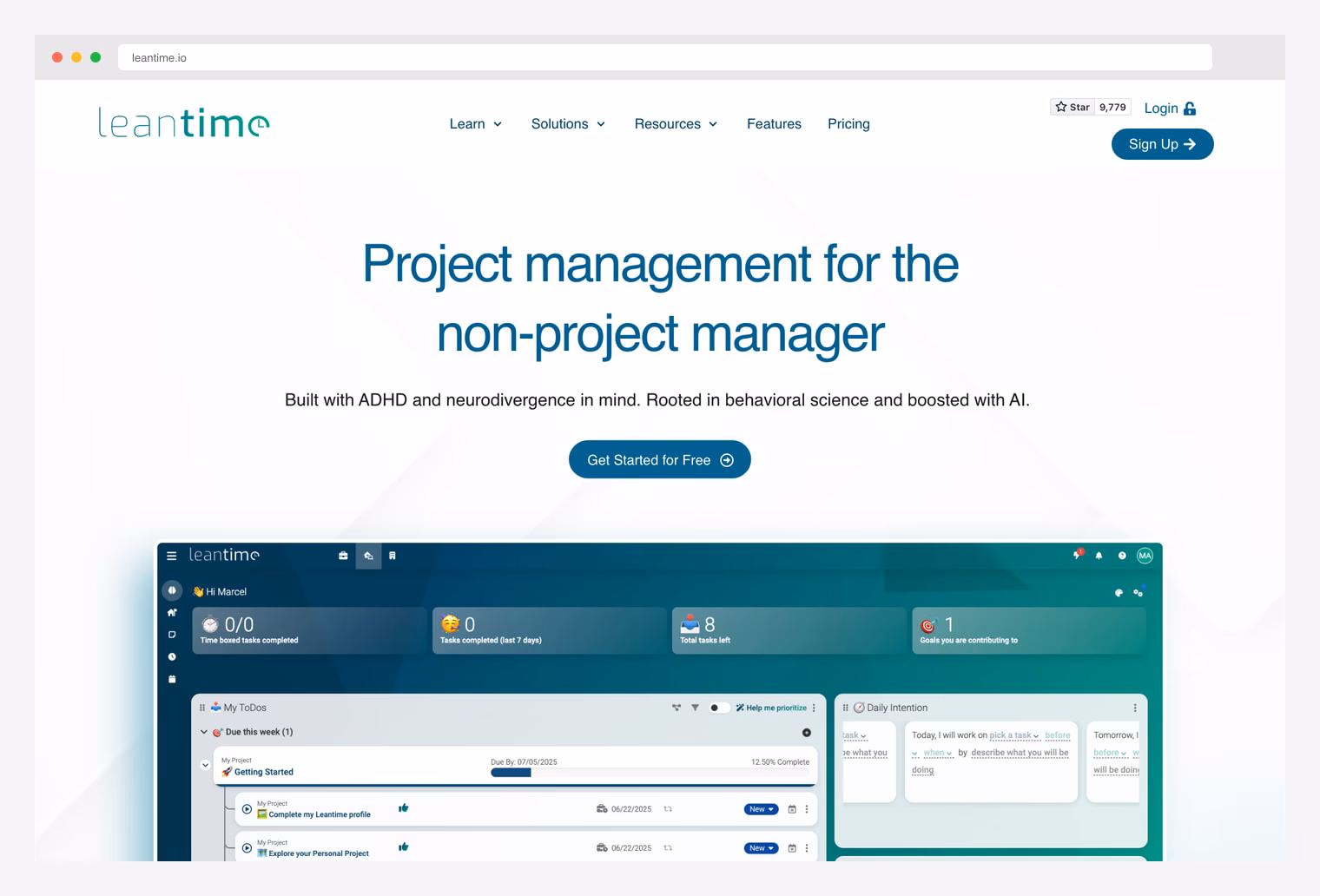The height and width of the screenshot is (896, 1320).
Task: Click the plus add button in Due this week
Action: pos(807,733)
